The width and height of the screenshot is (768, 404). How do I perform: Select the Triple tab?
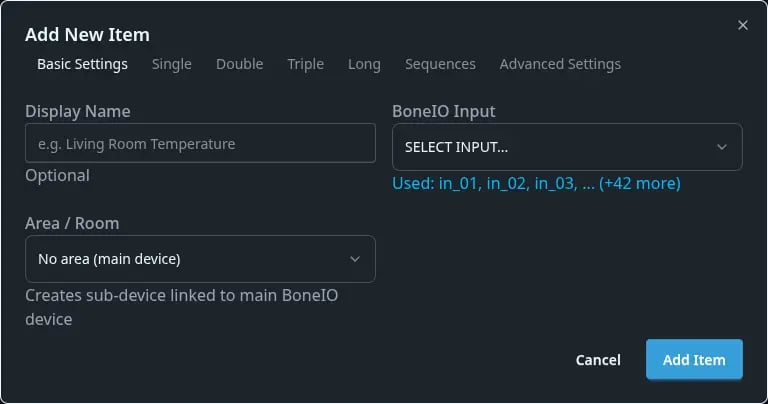[305, 64]
